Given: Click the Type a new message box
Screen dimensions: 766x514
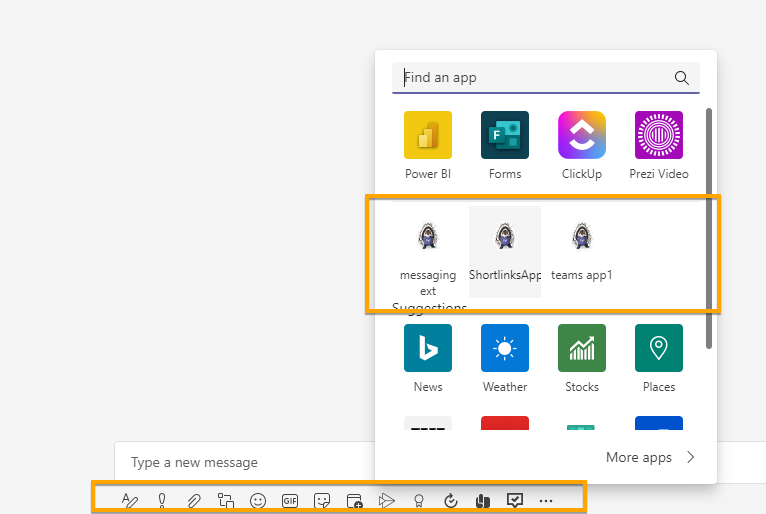Looking at the screenshot, I should click(244, 462).
